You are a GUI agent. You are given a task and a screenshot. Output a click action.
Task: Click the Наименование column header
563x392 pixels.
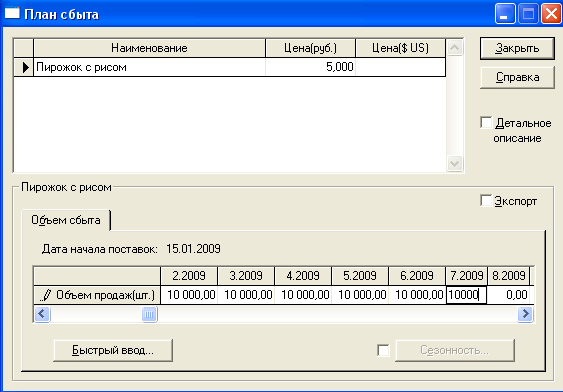point(149,48)
